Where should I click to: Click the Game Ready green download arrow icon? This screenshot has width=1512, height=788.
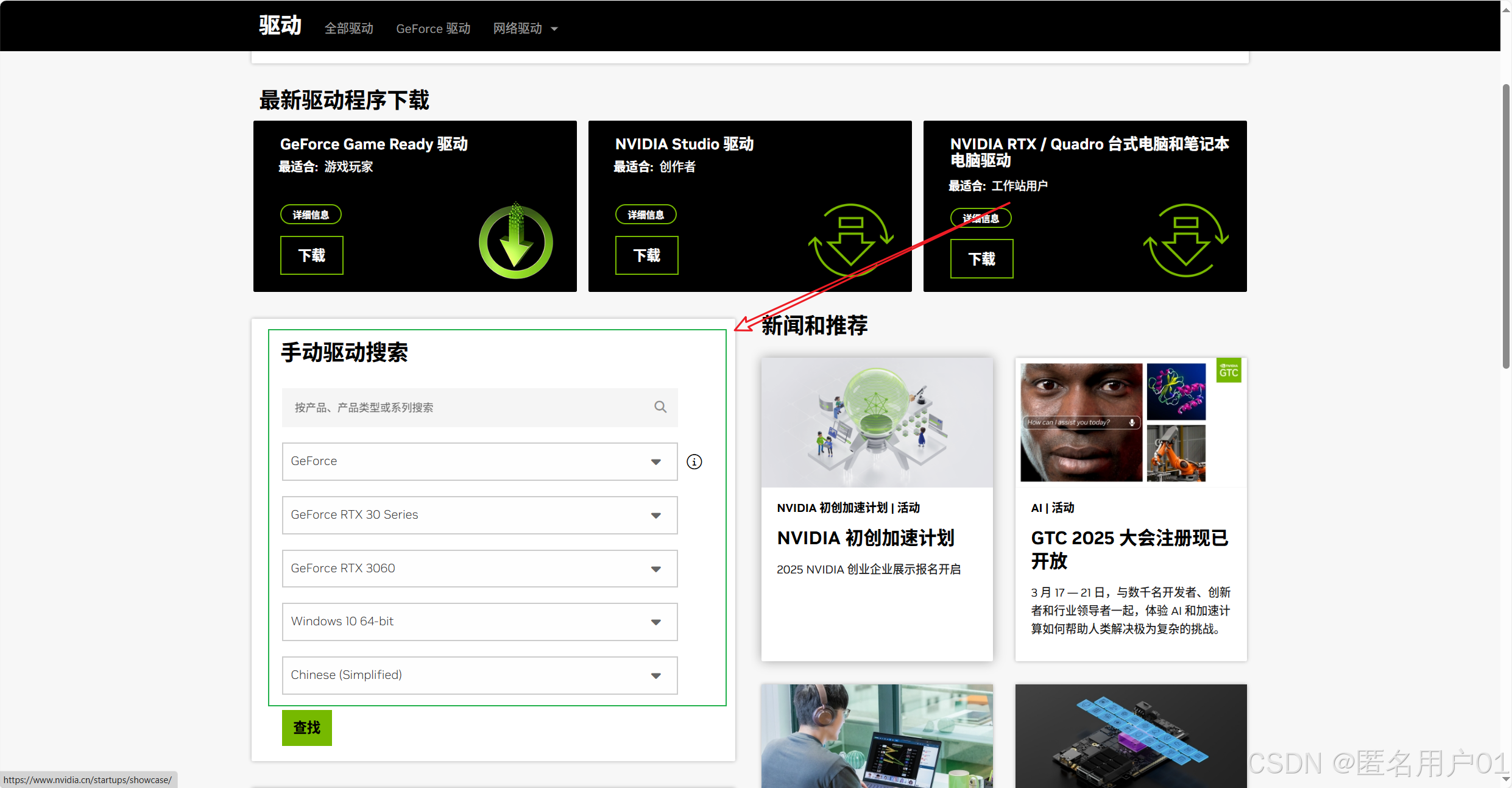(x=515, y=241)
